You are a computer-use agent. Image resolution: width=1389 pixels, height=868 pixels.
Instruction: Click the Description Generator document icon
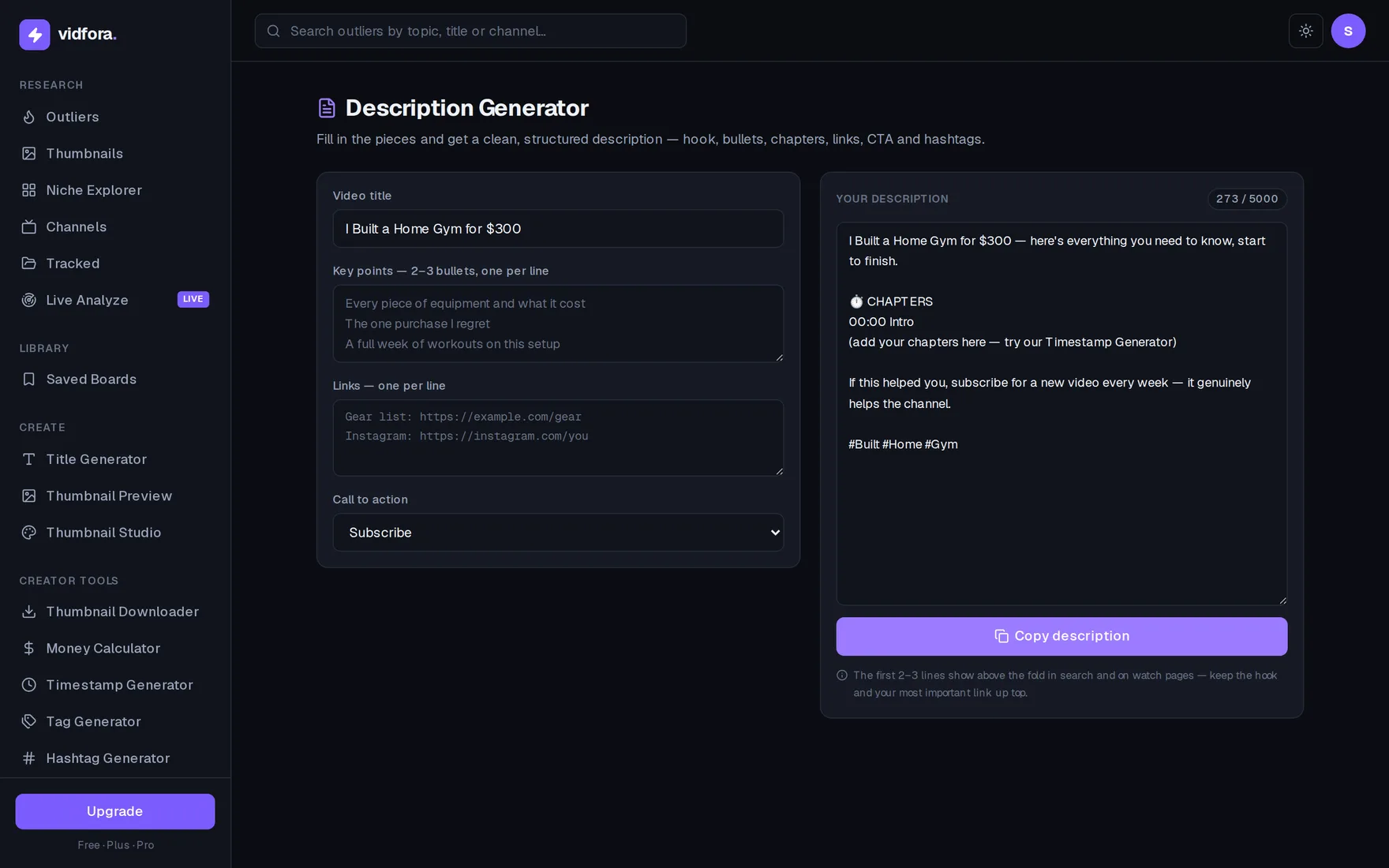click(x=327, y=108)
